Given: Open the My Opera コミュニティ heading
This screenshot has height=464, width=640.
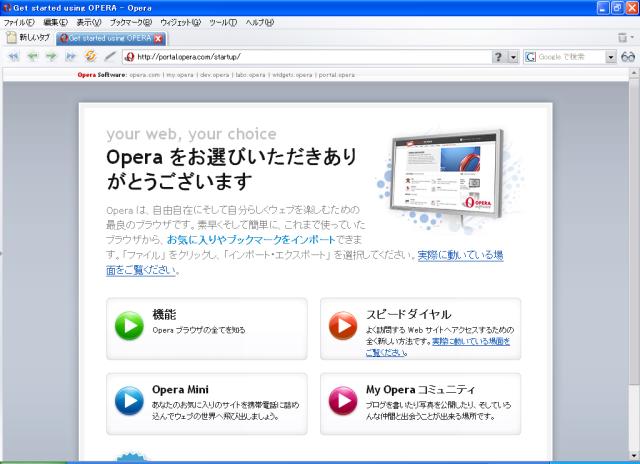Looking at the screenshot, I should tap(420, 390).
